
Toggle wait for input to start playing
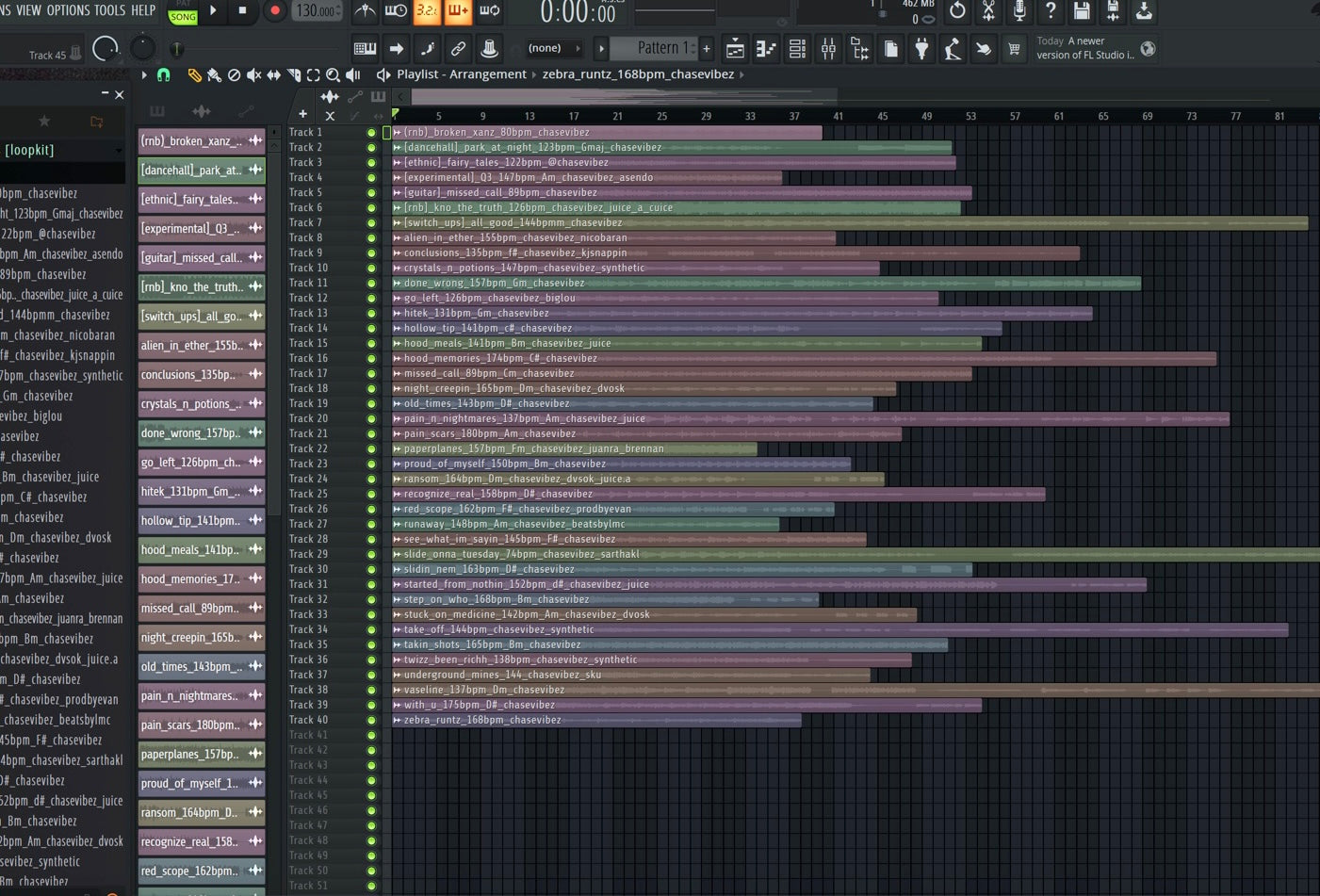[396, 10]
